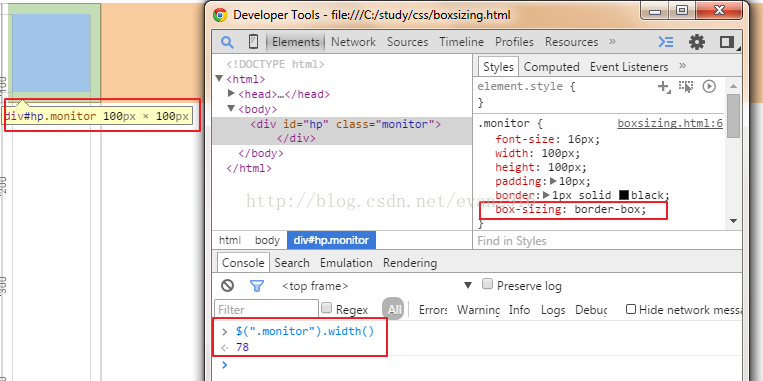The height and width of the screenshot is (381, 763).
Task: Open the Event Listeners sidebar tab
Action: (629, 67)
